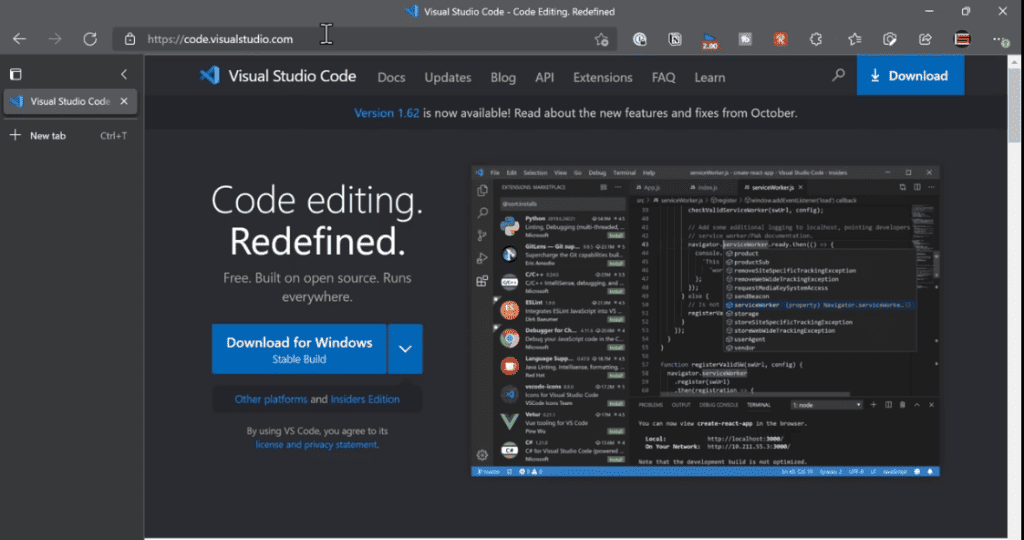Open the browser Extensions puzzle icon
The image size is (1024, 540).
point(816,39)
